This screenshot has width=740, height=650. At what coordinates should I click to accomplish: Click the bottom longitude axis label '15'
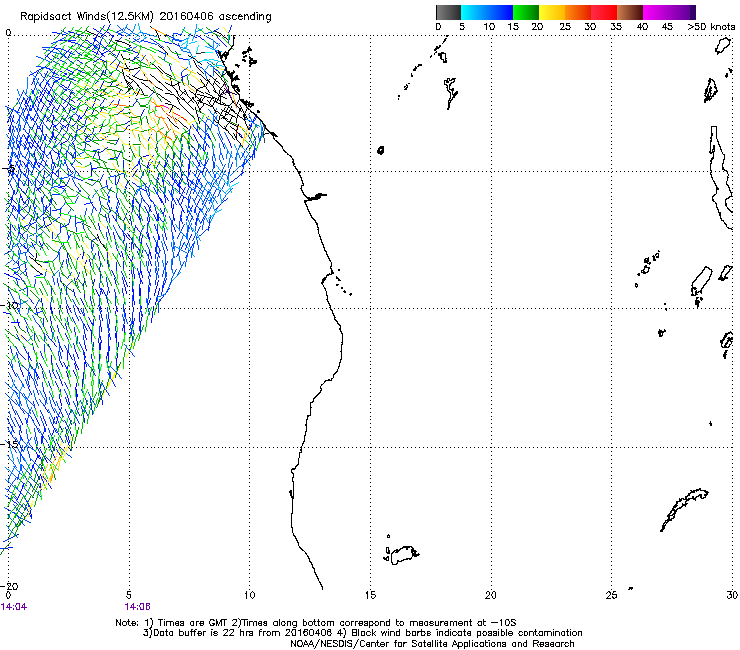click(370, 595)
